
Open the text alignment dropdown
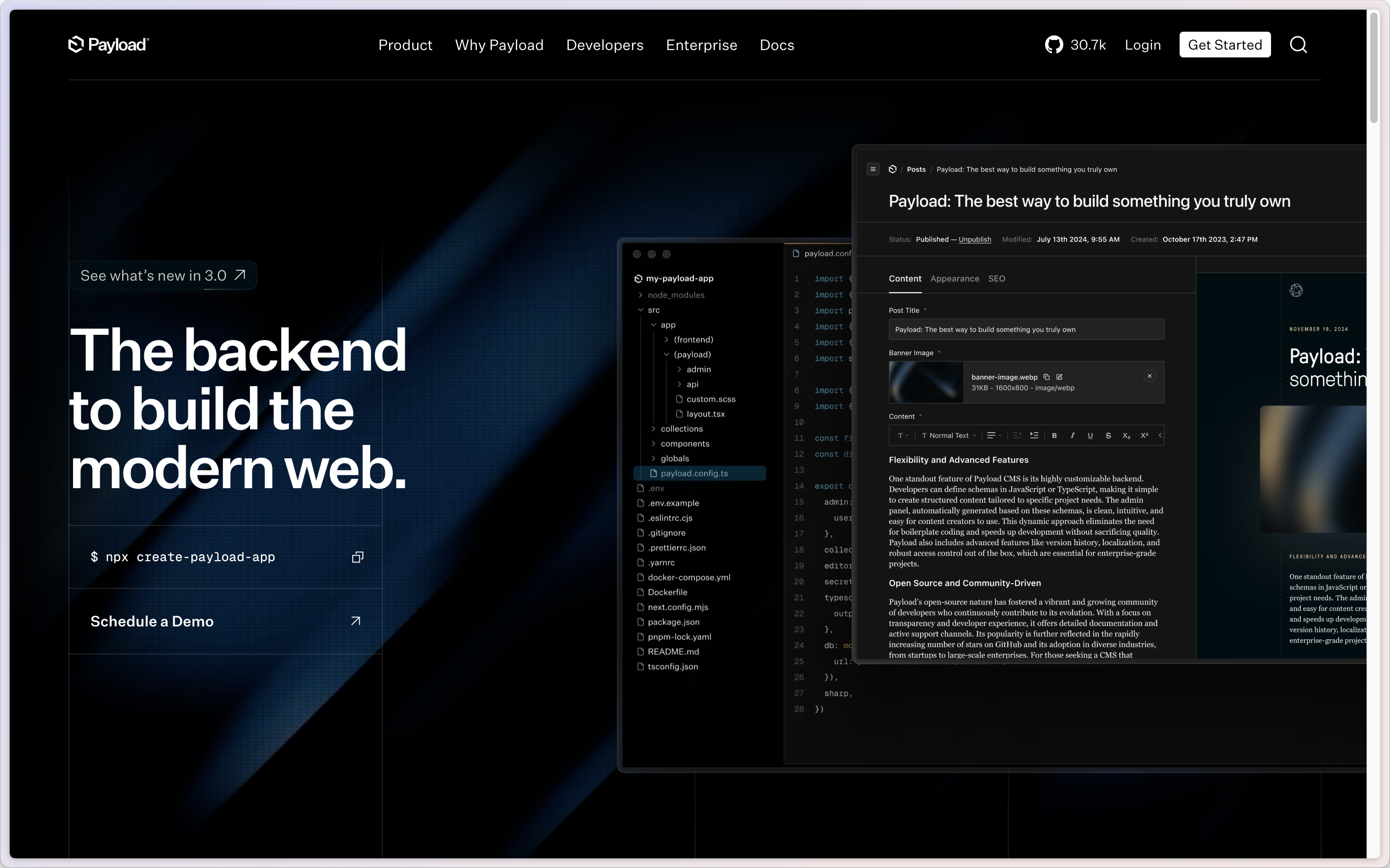coord(994,436)
